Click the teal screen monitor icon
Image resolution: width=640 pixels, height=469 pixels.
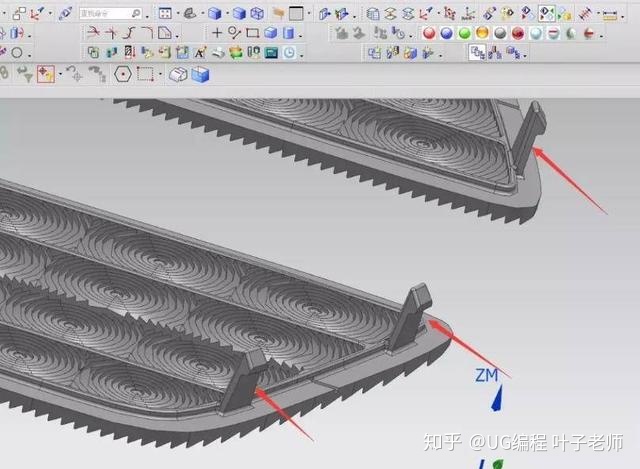click(x=271, y=53)
